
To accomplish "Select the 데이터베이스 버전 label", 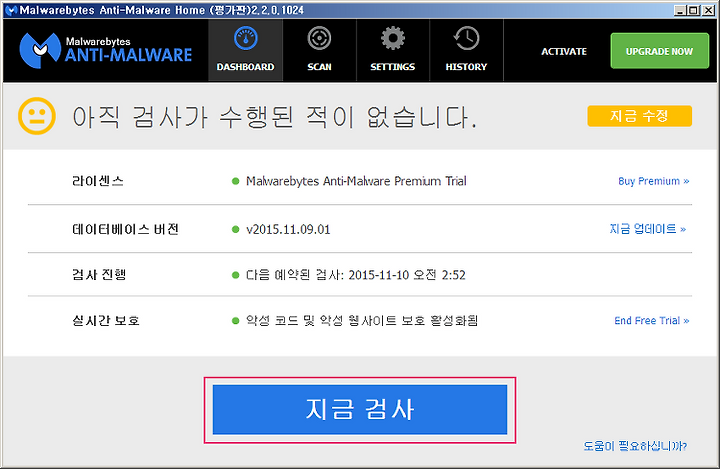I will [125, 229].
